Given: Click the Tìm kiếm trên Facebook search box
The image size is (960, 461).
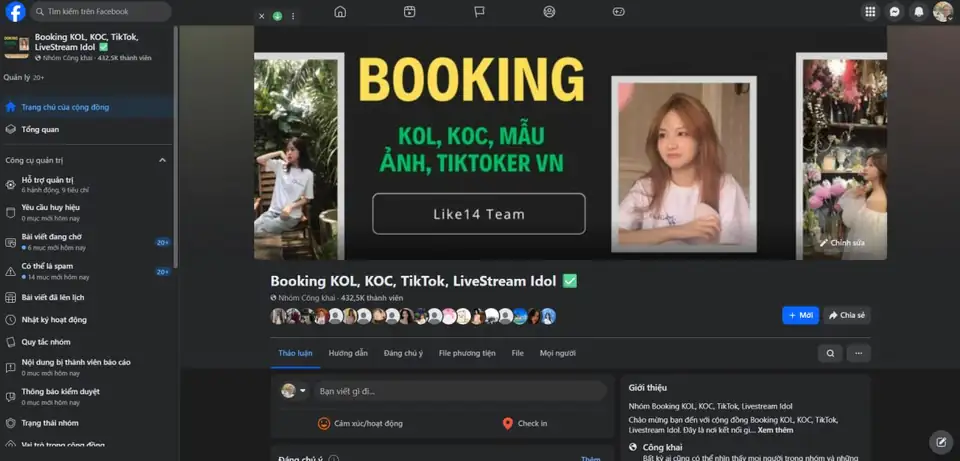Looking at the screenshot, I should (x=101, y=12).
